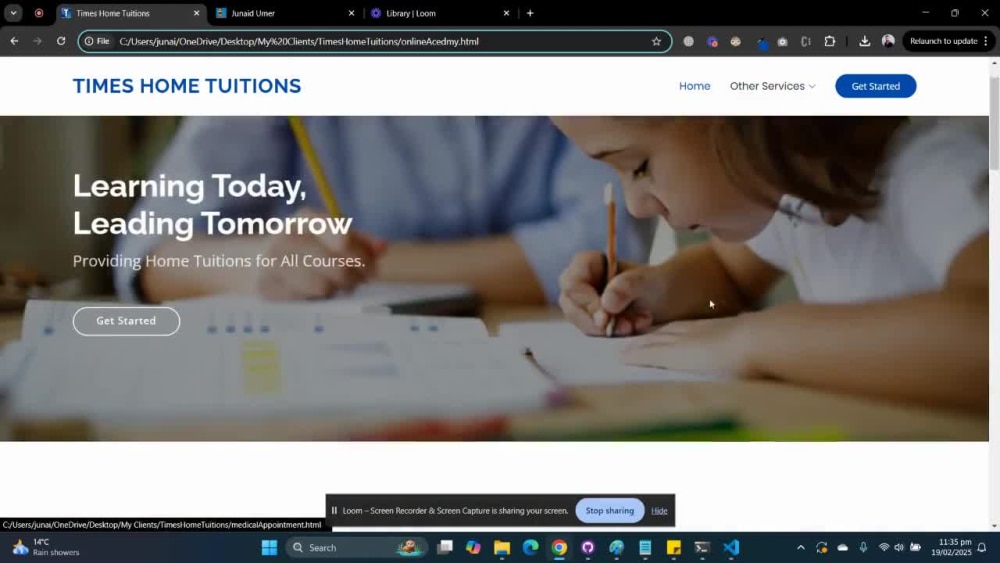Launch Copilot from the taskbar
The image size is (1000, 563).
tap(473, 548)
